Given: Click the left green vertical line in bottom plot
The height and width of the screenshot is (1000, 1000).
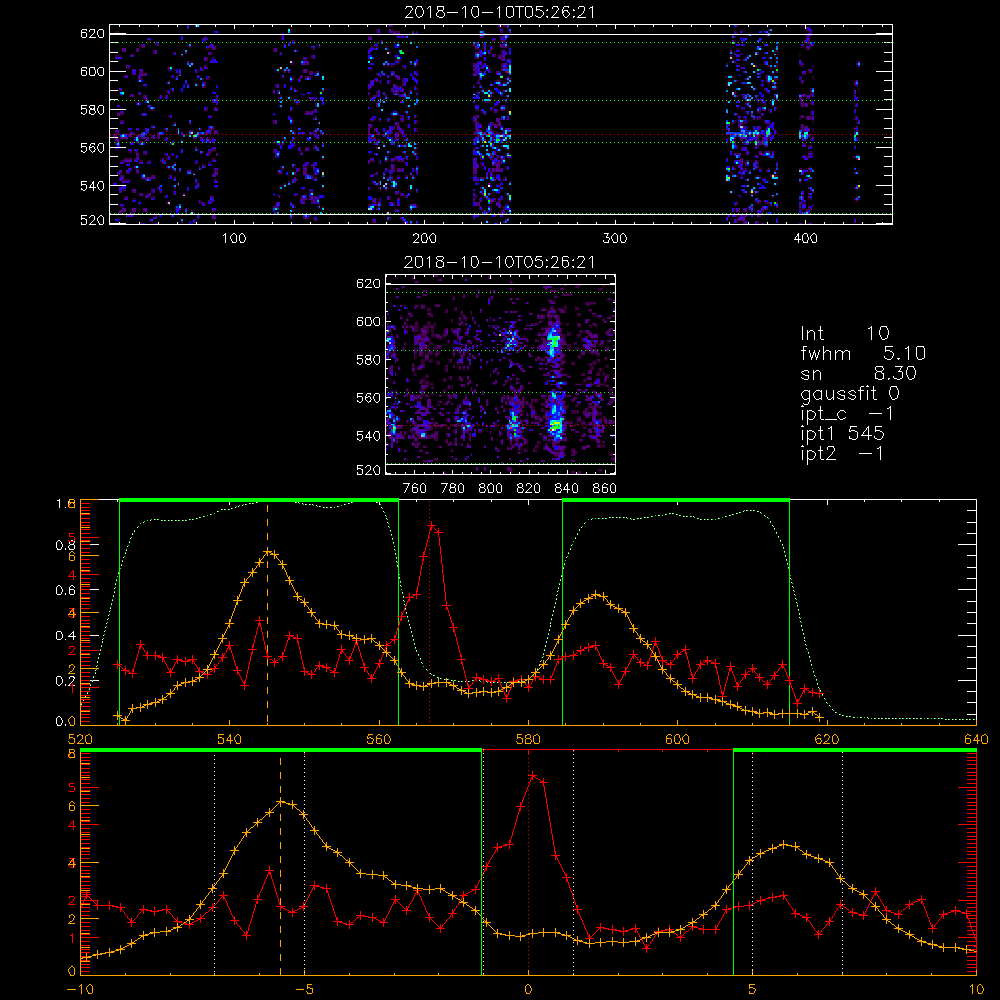Looking at the screenshot, I should coord(482,863).
